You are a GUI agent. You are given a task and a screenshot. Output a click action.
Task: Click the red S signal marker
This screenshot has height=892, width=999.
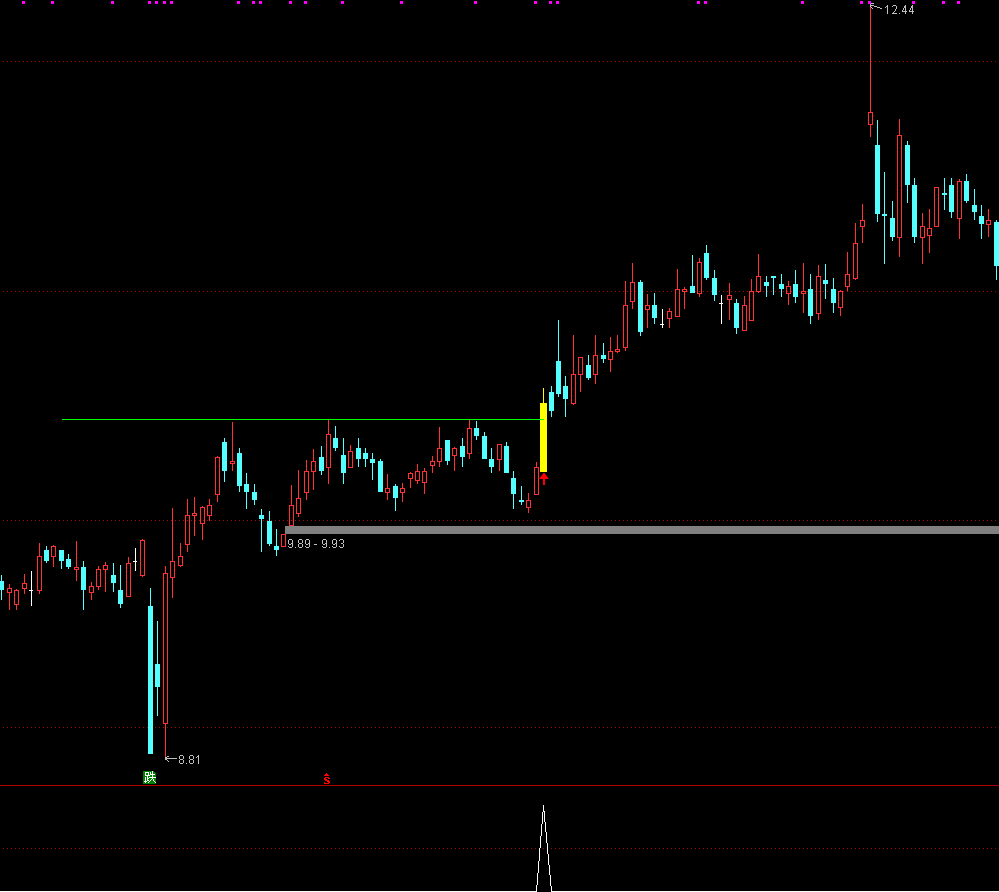pyautogui.click(x=326, y=779)
